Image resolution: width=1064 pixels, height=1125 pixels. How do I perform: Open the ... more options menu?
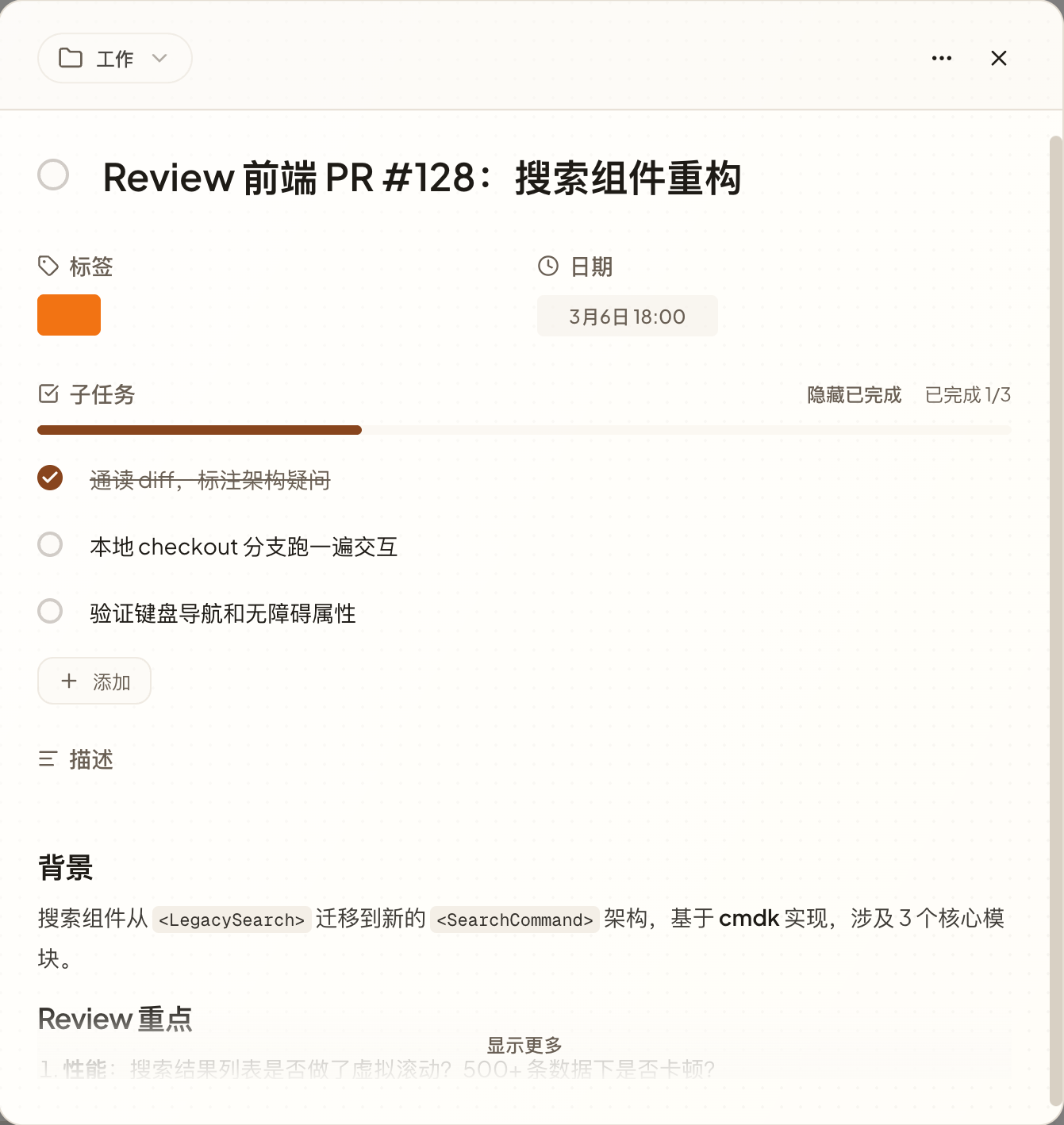(x=941, y=58)
